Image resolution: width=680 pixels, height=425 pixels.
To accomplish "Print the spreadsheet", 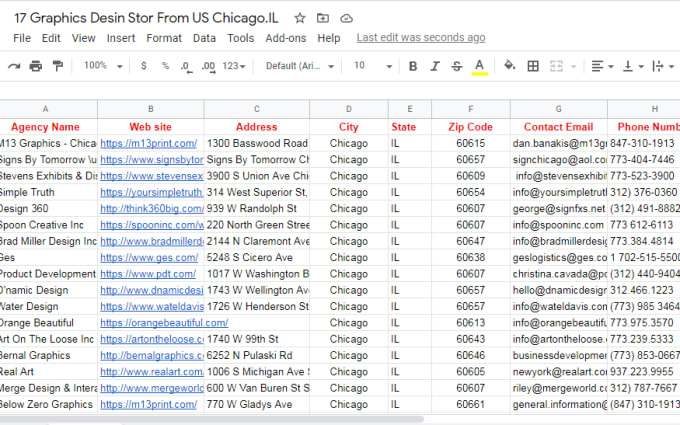I will point(36,66).
